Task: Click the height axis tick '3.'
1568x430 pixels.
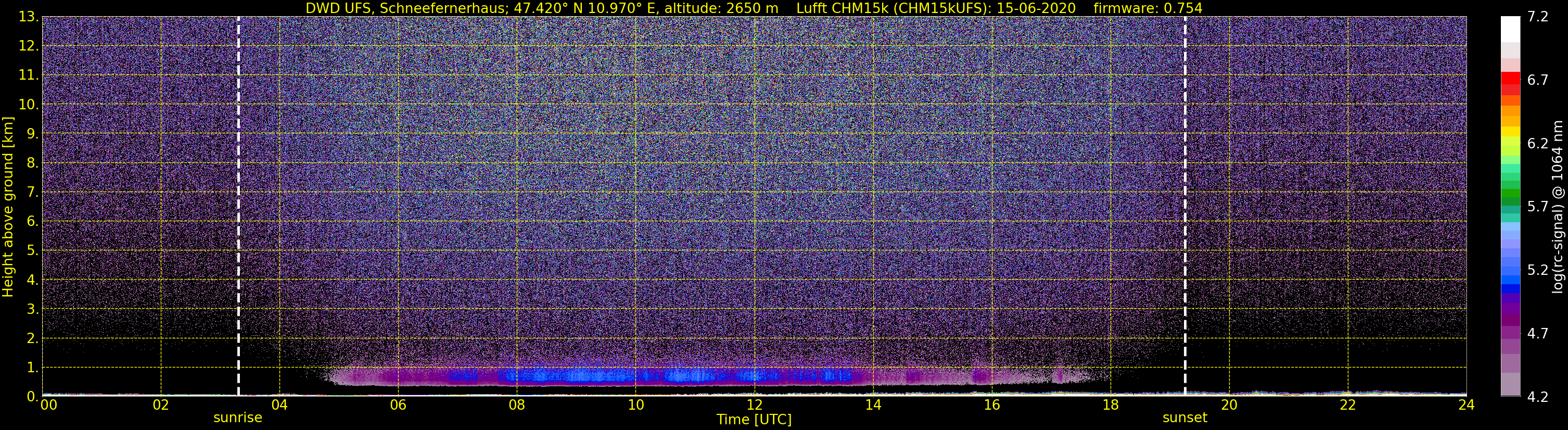Action: 32,309
